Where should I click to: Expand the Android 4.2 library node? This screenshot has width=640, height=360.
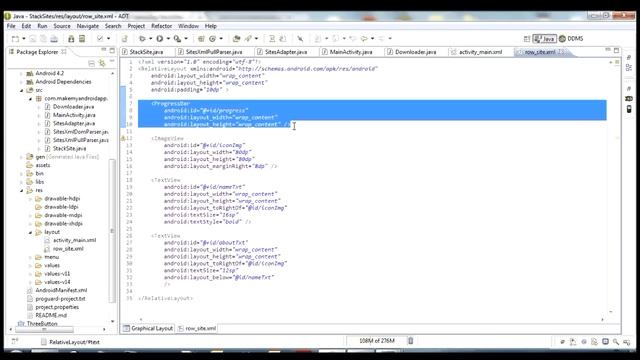coord(22,73)
